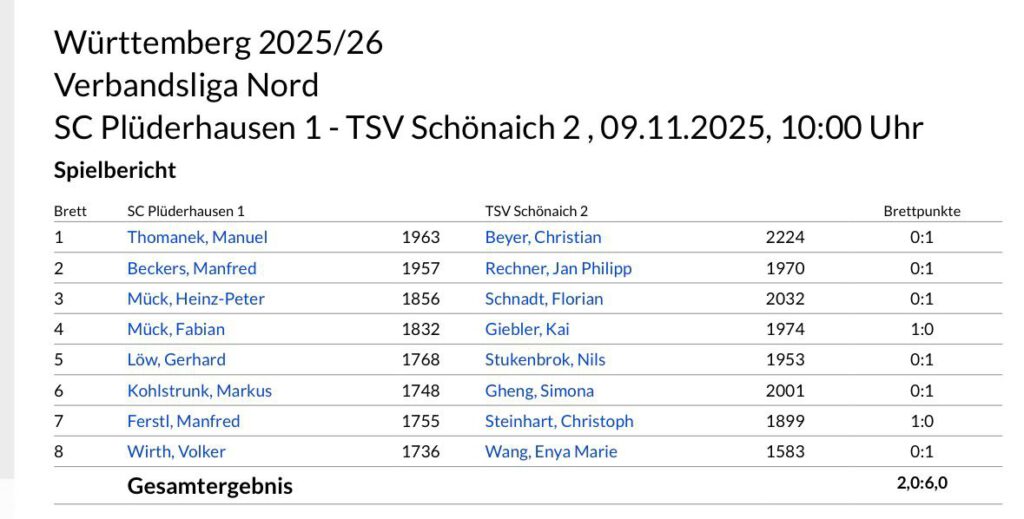Open Stukenbrok, Nils player link

tap(545, 360)
